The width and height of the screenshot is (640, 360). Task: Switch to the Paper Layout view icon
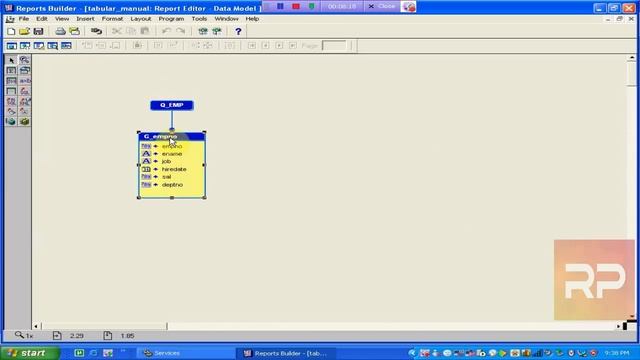(x=39, y=46)
